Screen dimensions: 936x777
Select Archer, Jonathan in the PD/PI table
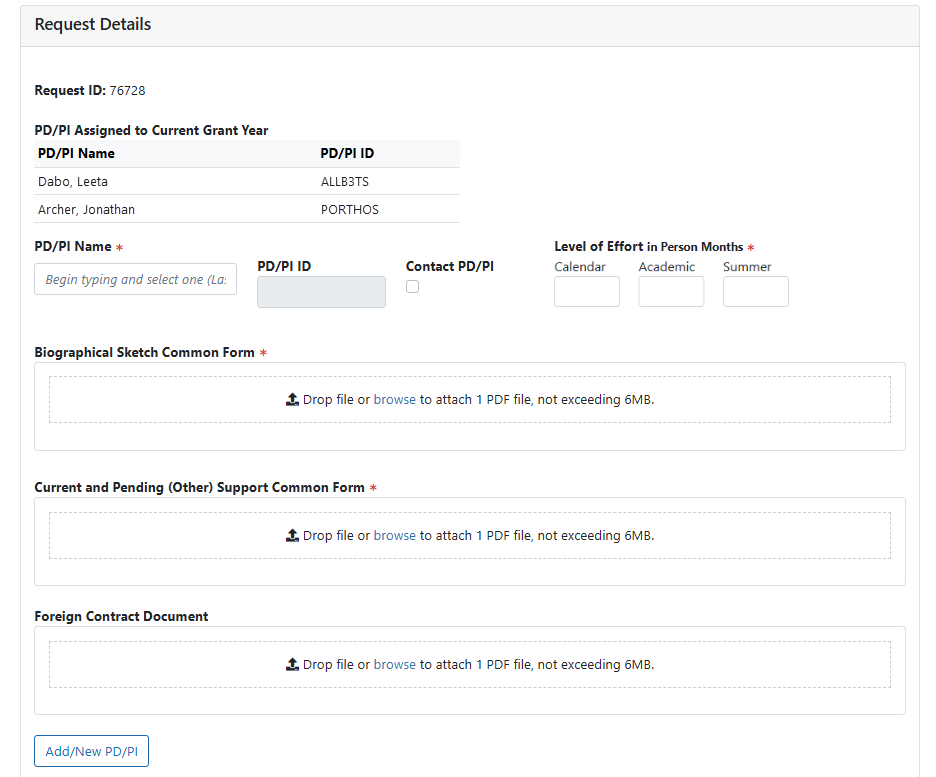click(x=86, y=210)
